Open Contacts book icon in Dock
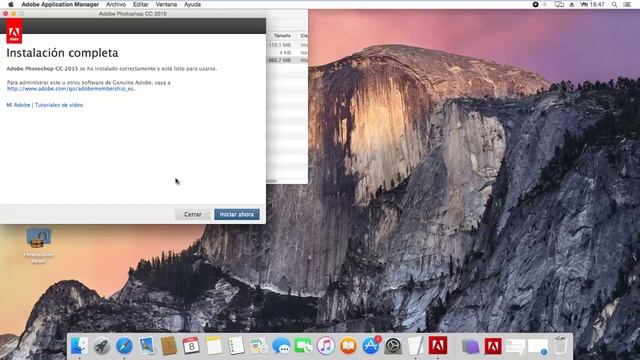Viewport: 640px width, 360px height. (x=169, y=346)
